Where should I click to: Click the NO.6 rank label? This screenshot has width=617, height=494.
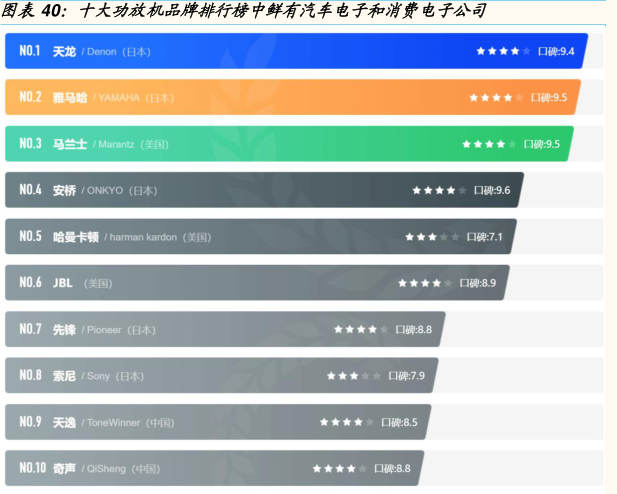[x=30, y=282]
